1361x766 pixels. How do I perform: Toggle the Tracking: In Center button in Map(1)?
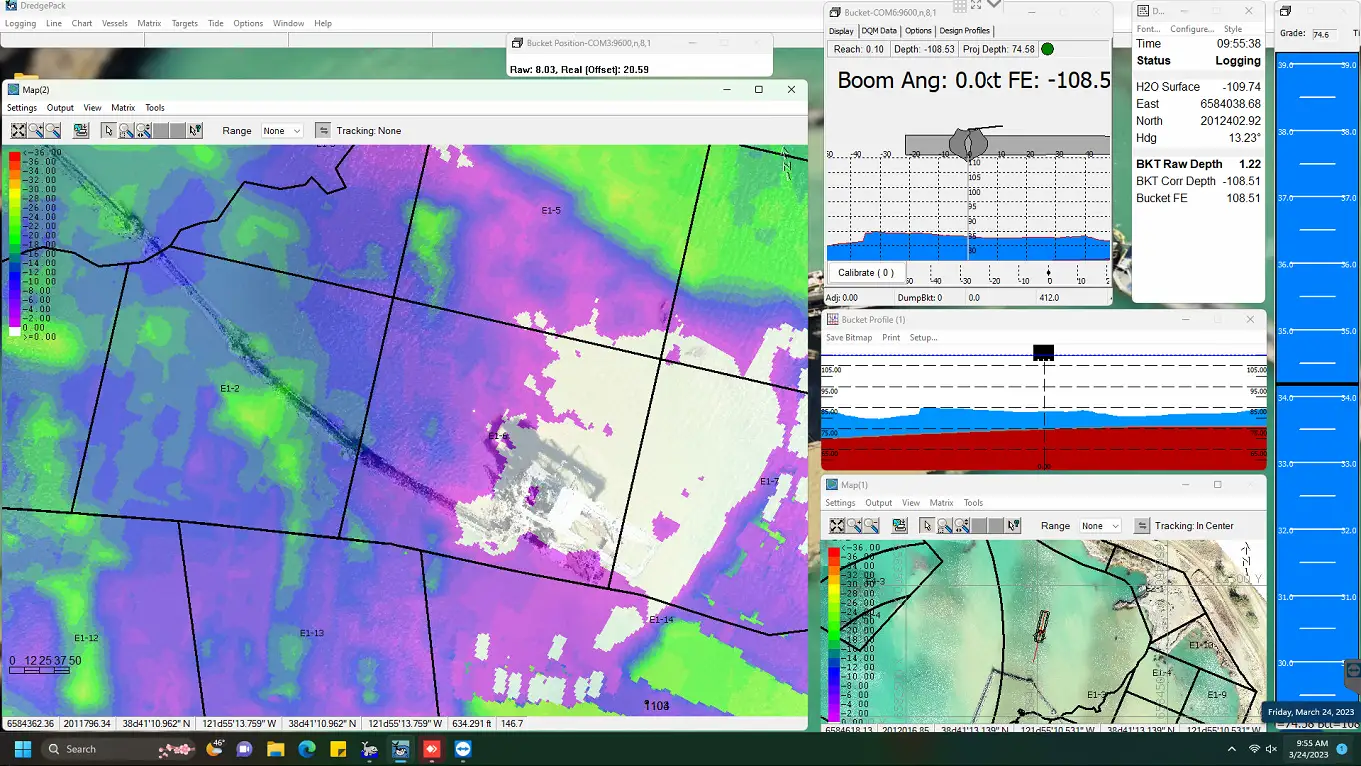1142,526
